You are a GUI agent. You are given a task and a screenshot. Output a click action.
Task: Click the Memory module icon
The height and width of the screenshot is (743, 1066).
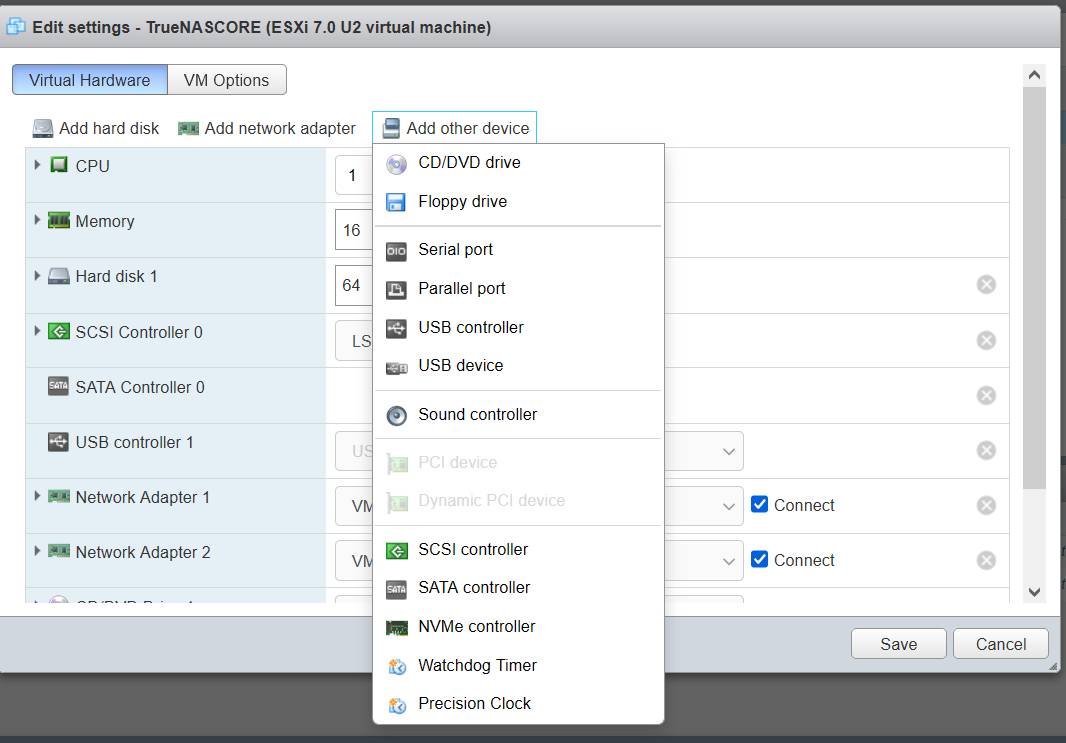tap(59, 220)
